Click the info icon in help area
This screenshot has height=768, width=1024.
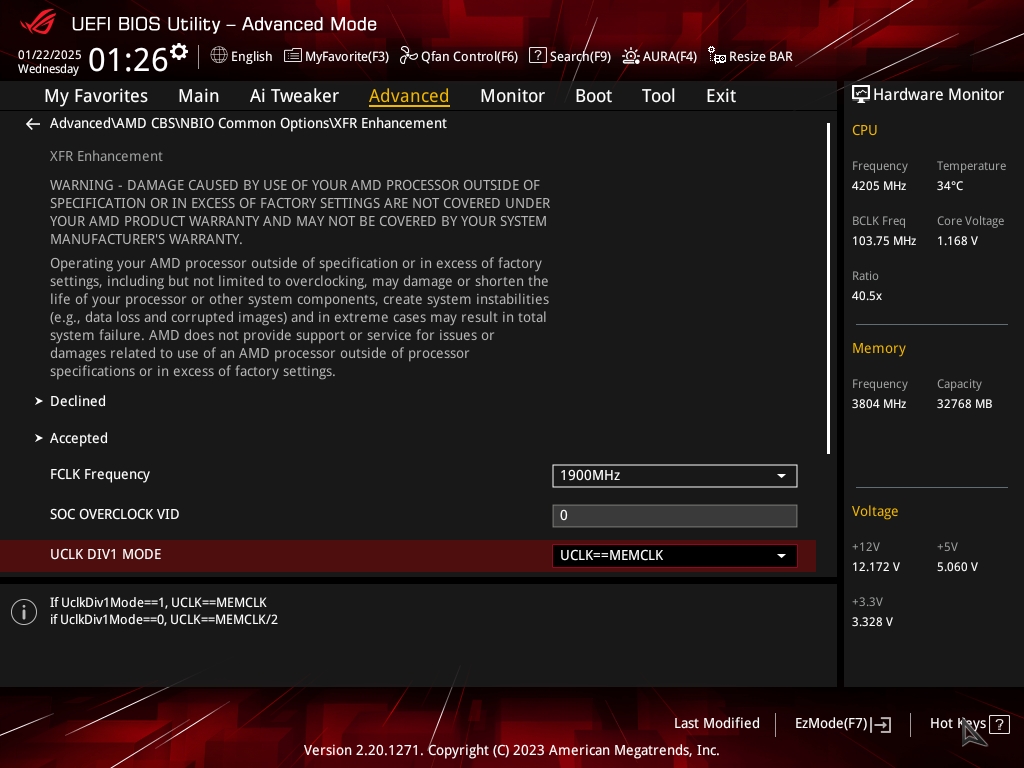[x=24, y=612]
